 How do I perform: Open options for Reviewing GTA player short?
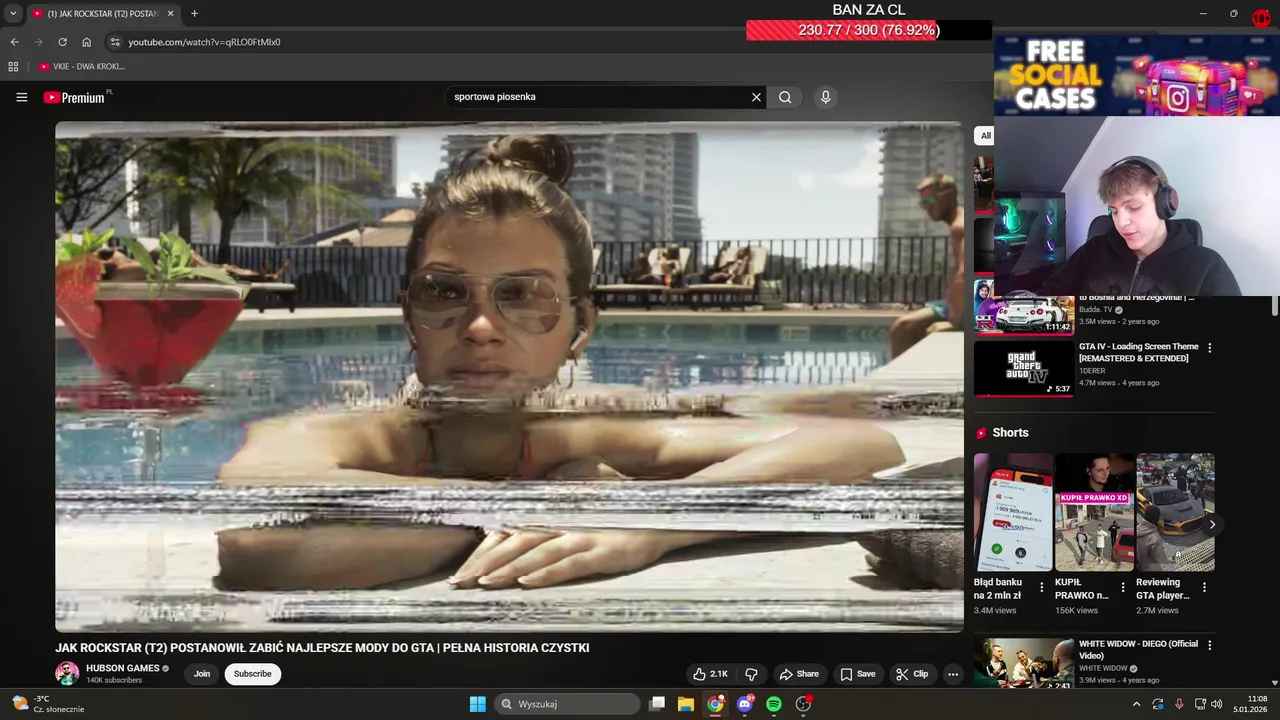pos(1204,587)
